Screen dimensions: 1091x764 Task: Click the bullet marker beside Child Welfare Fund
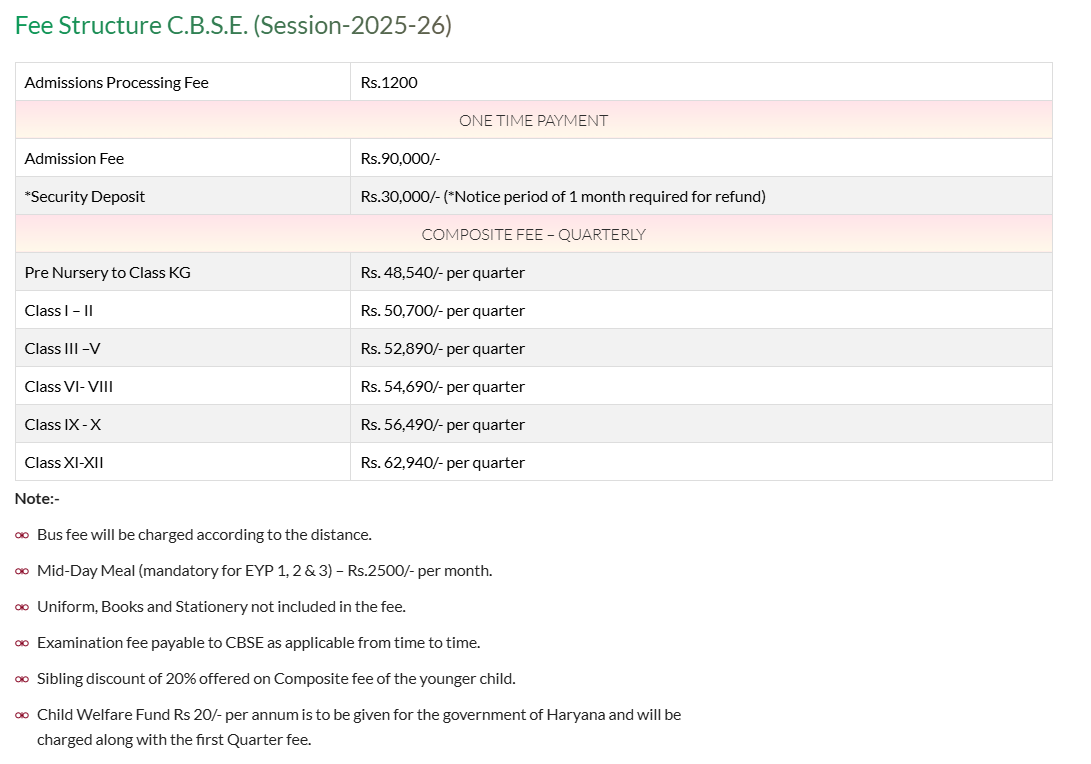click(22, 714)
